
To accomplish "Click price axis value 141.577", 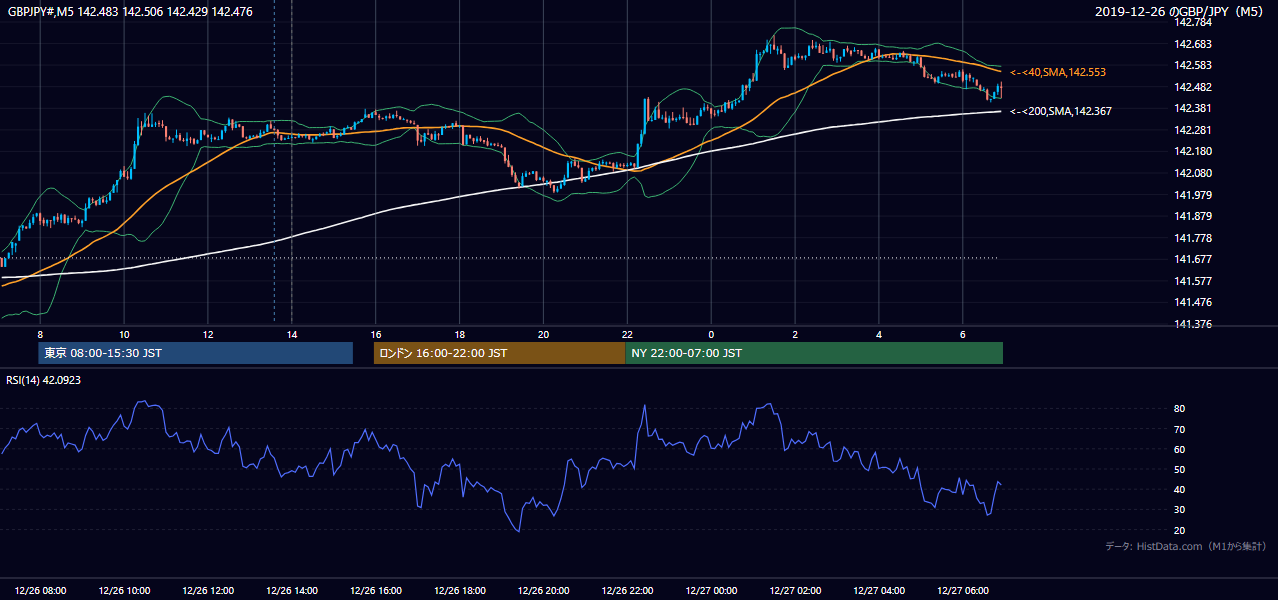I will click(x=1191, y=282).
